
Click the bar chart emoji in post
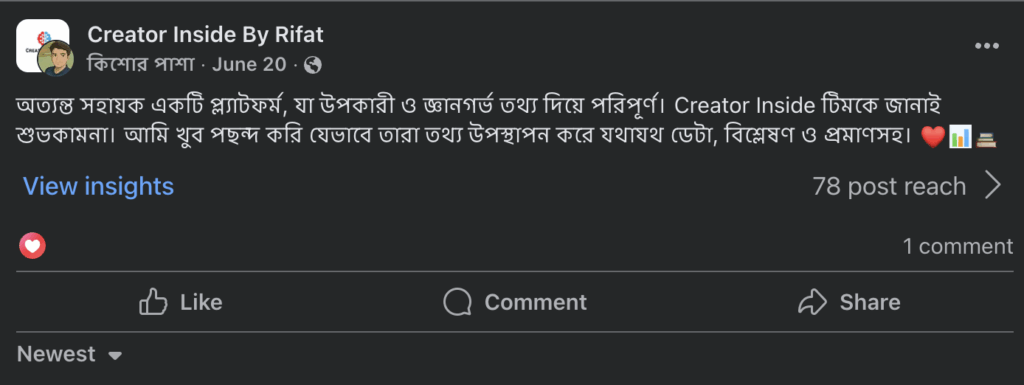tap(960, 137)
